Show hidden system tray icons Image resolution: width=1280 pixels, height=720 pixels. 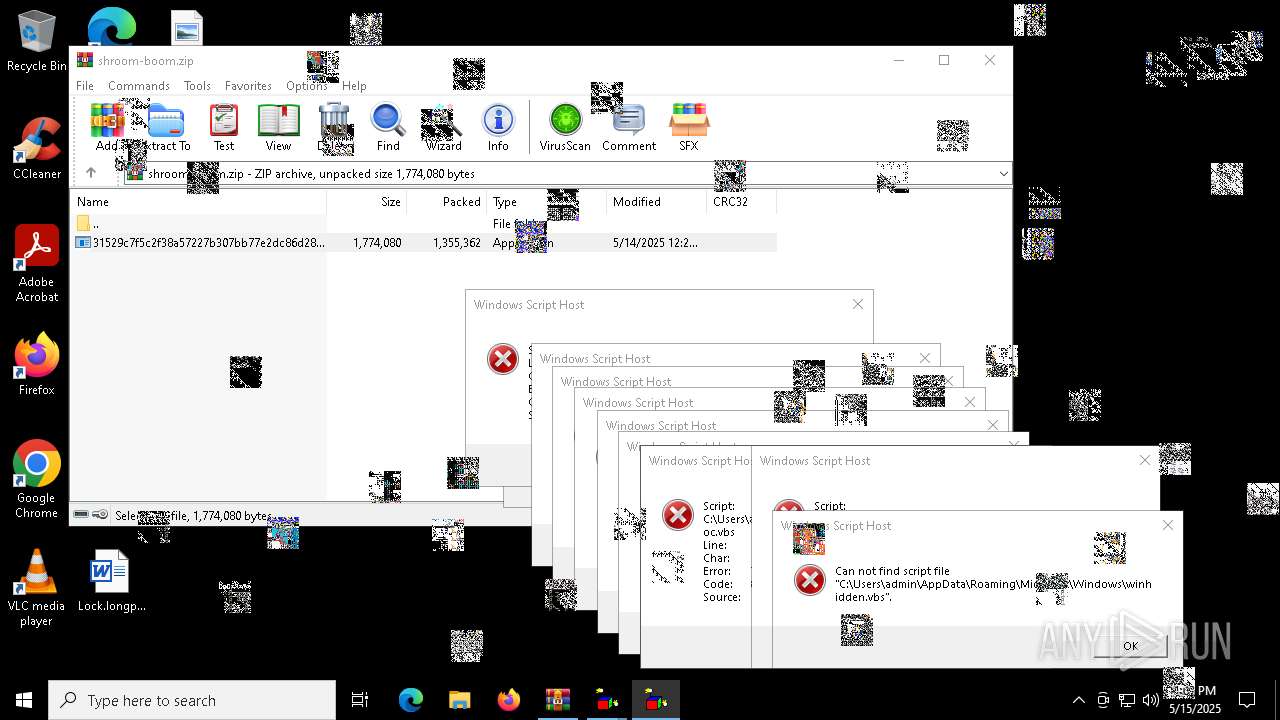[x=1078, y=700]
